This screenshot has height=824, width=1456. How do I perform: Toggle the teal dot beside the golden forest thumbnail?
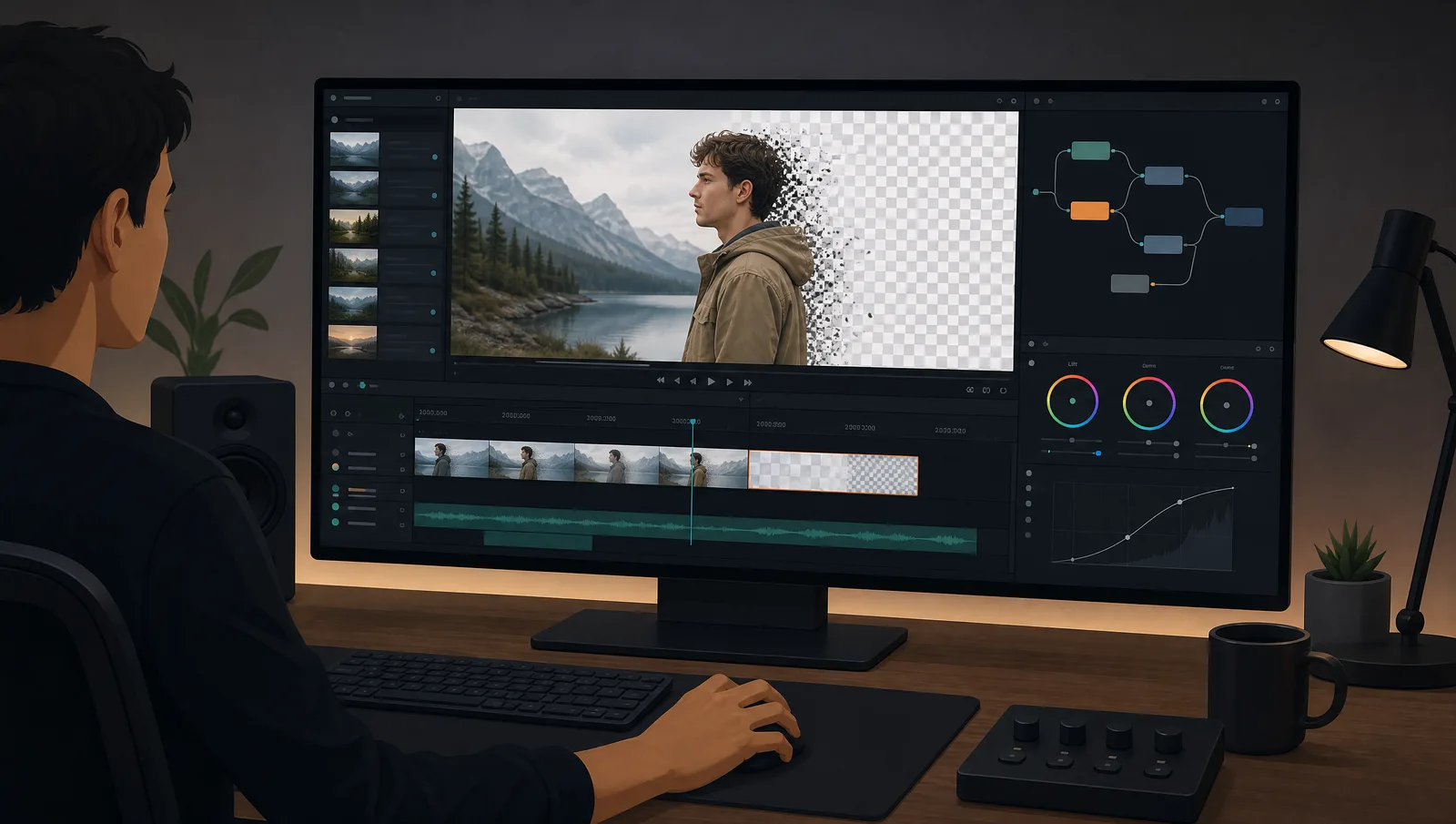coord(434,234)
